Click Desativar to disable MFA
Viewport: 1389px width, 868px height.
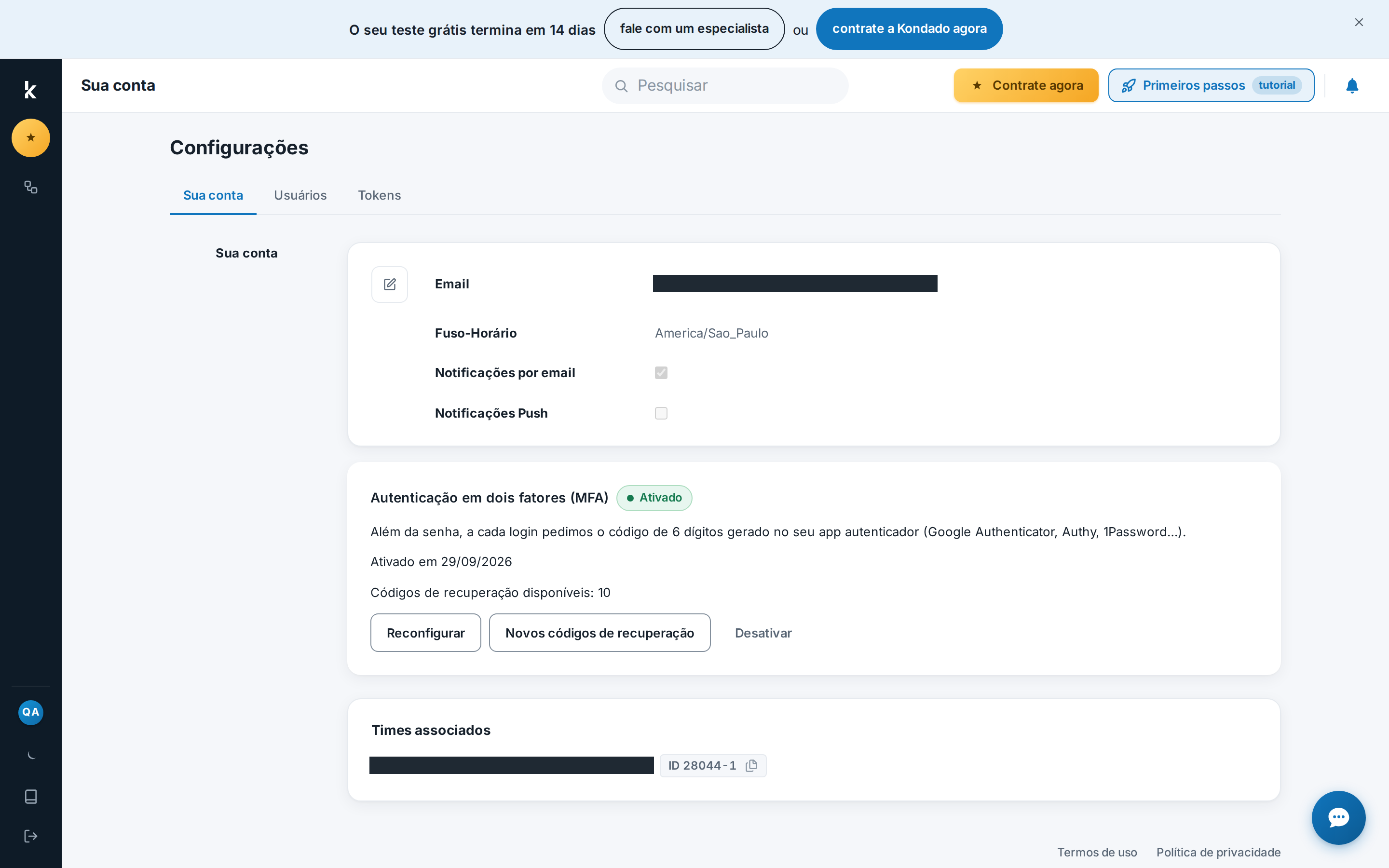(x=763, y=633)
